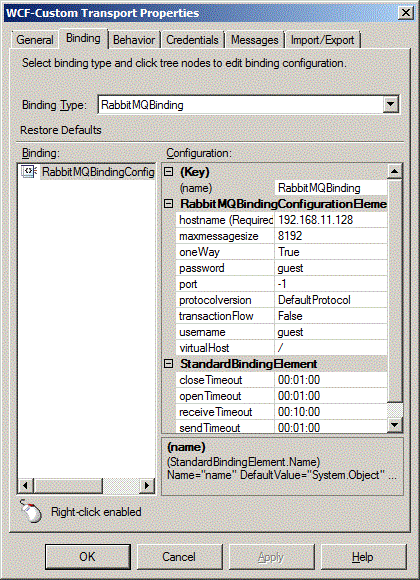Select the transactionFlow property label
This screenshot has width=420, height=580.
click(225, 316)
